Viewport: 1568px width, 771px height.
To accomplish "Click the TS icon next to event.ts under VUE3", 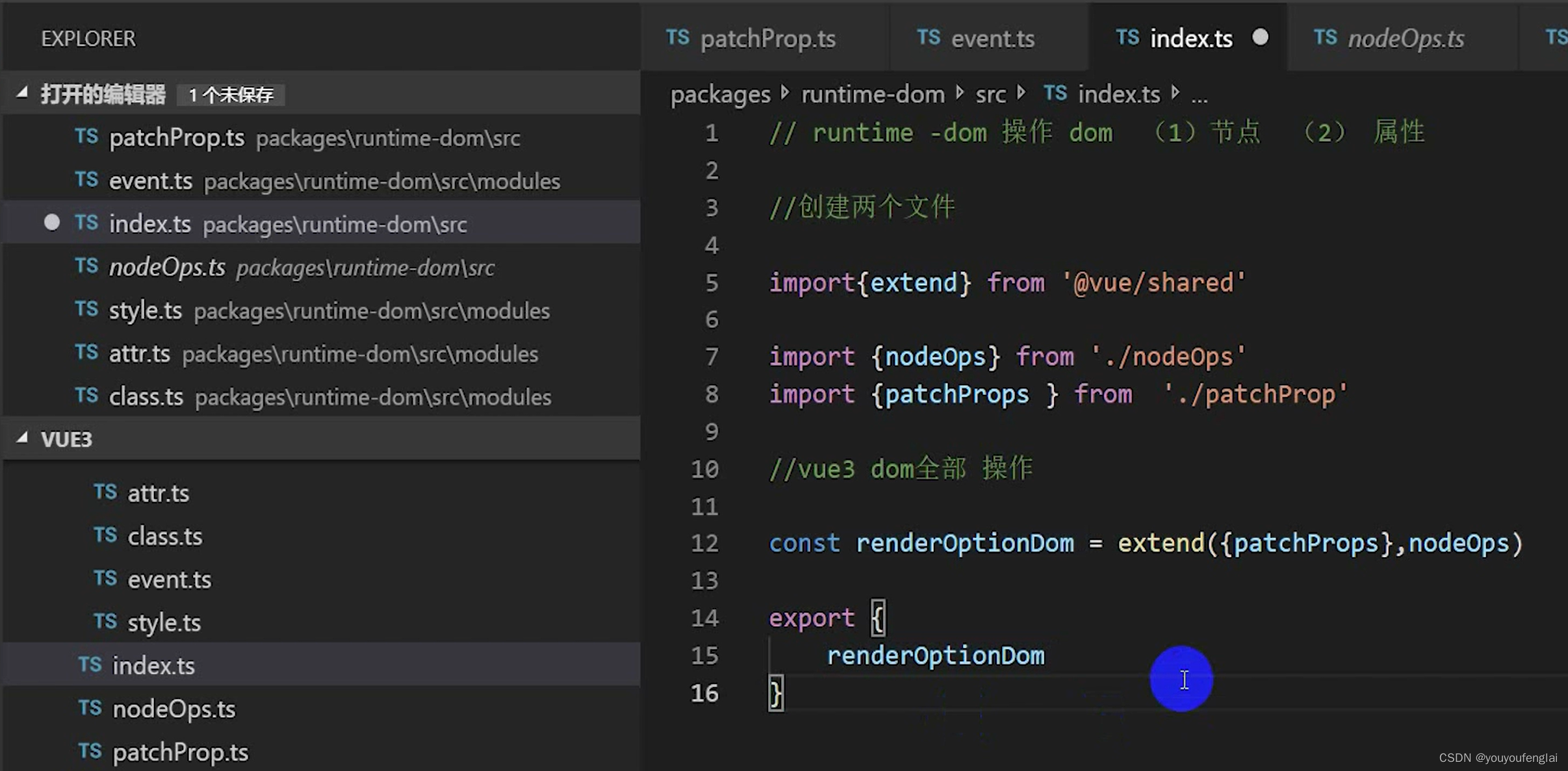I will (105, 578).
